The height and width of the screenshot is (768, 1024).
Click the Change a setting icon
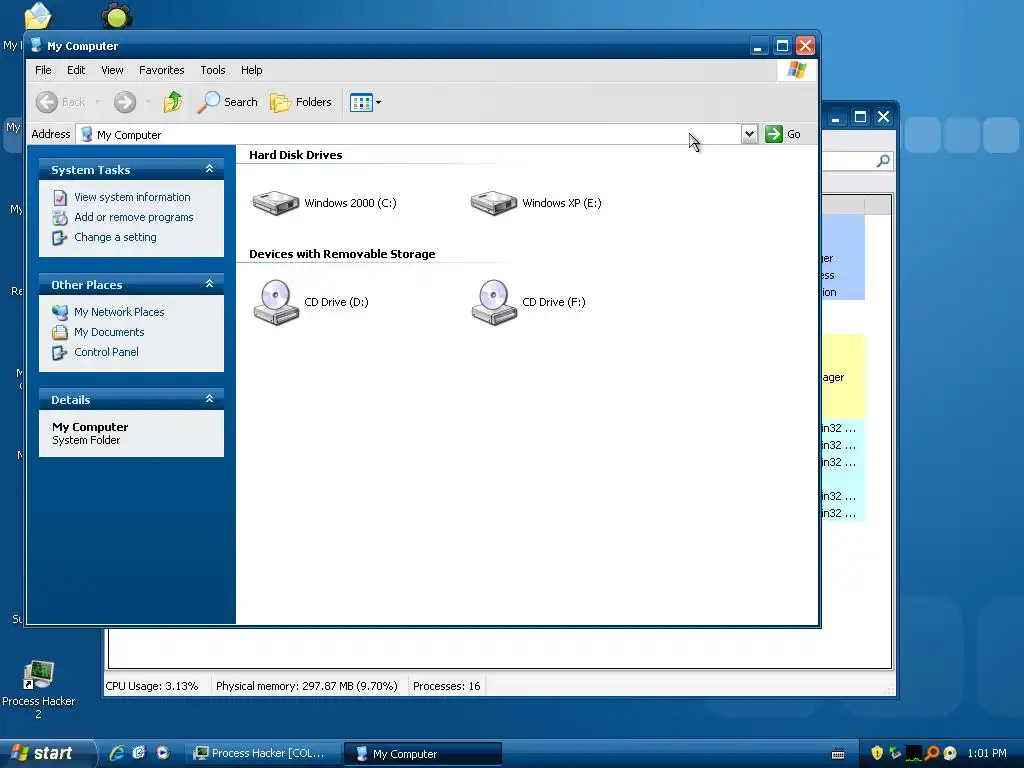(60, 238)
